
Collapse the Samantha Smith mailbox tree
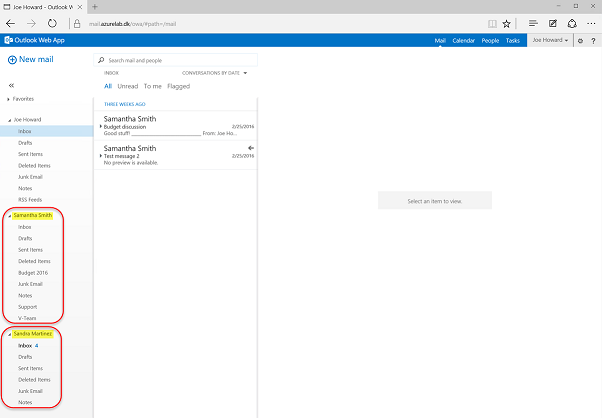[10, 216]
